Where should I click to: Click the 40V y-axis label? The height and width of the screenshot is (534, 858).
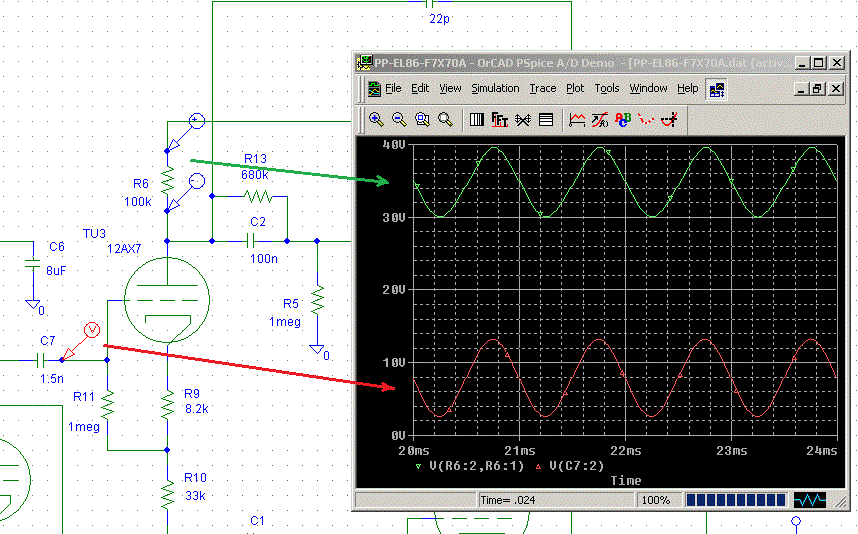393,145
